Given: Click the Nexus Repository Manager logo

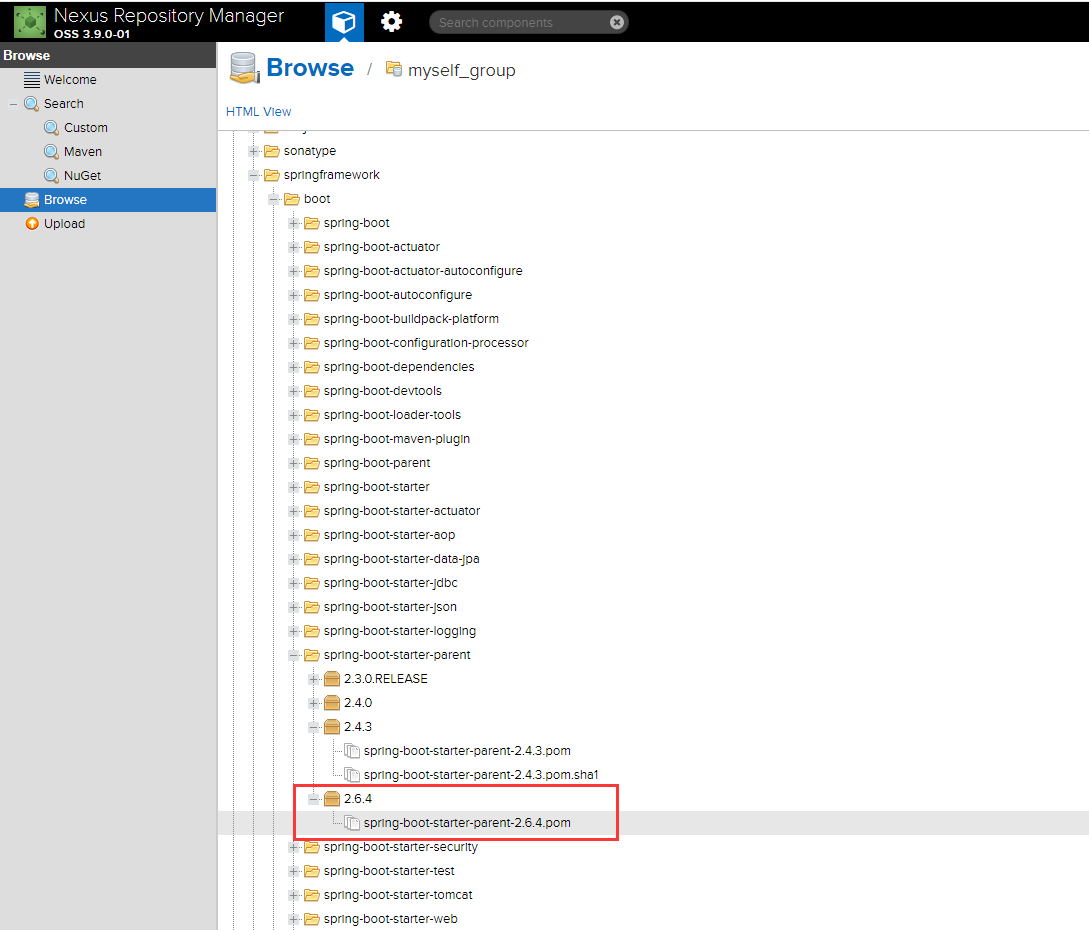Looking at the screenshot, I should coord(30,22).
